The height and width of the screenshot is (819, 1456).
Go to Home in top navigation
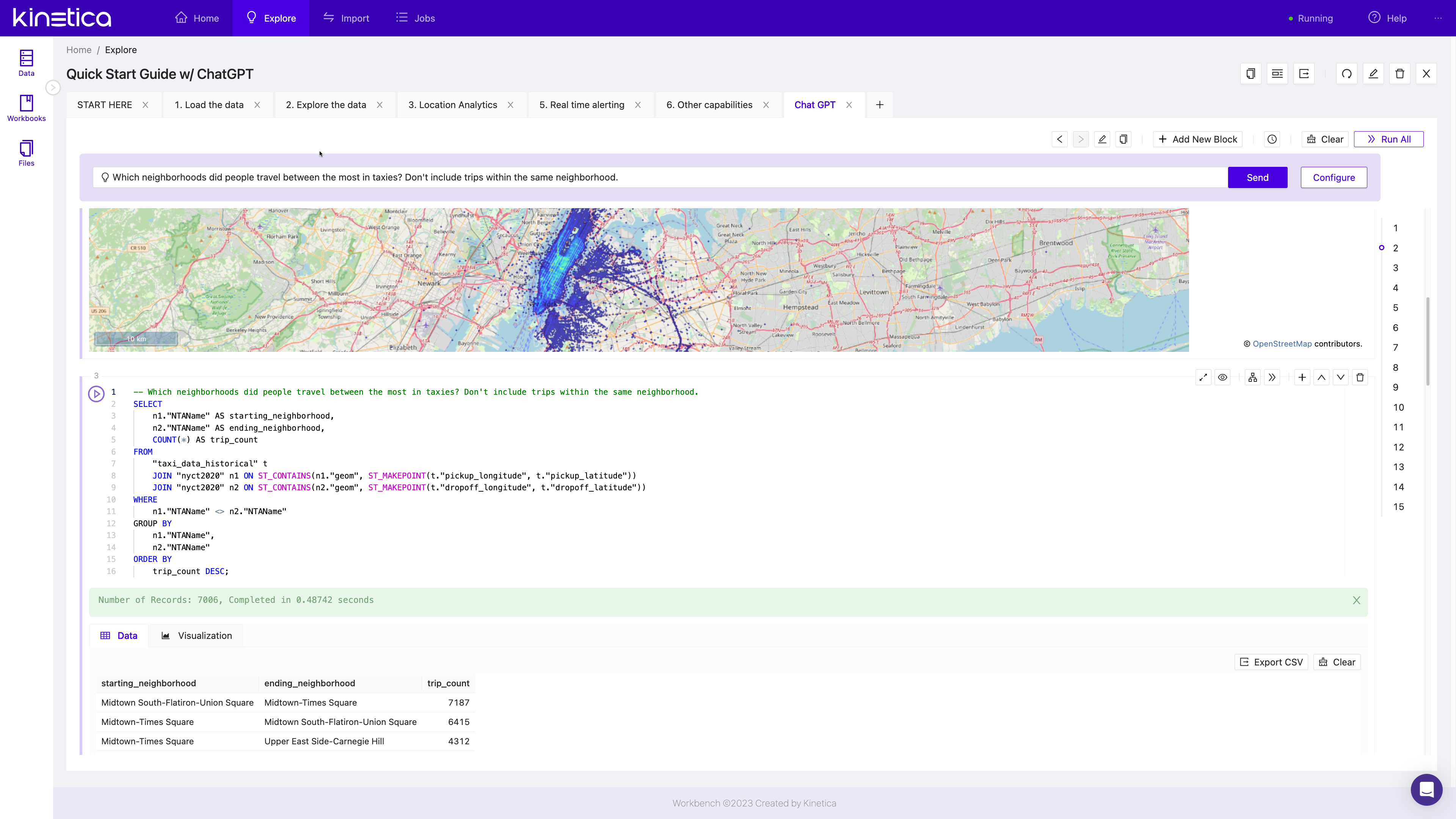click(197, 18)
